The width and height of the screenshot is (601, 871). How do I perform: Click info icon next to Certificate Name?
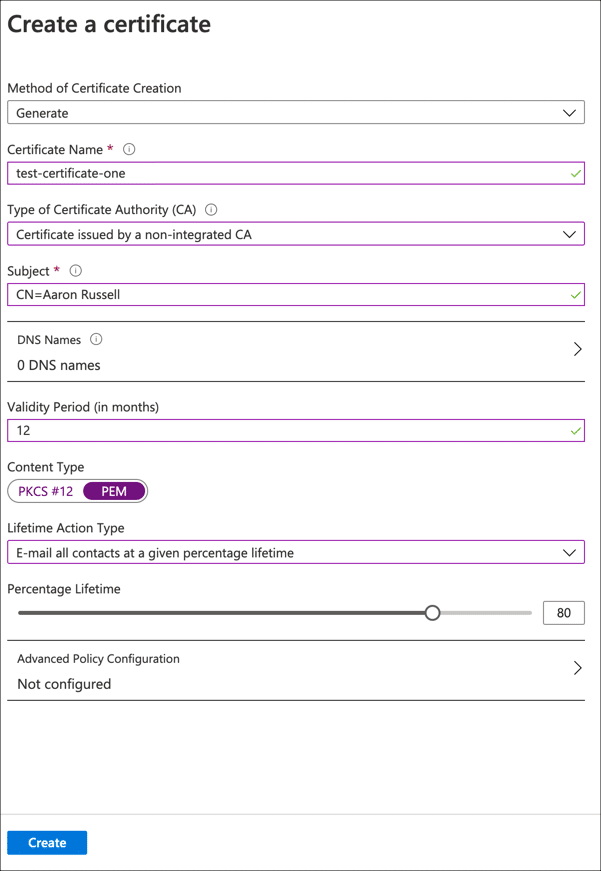click(129, 149)
